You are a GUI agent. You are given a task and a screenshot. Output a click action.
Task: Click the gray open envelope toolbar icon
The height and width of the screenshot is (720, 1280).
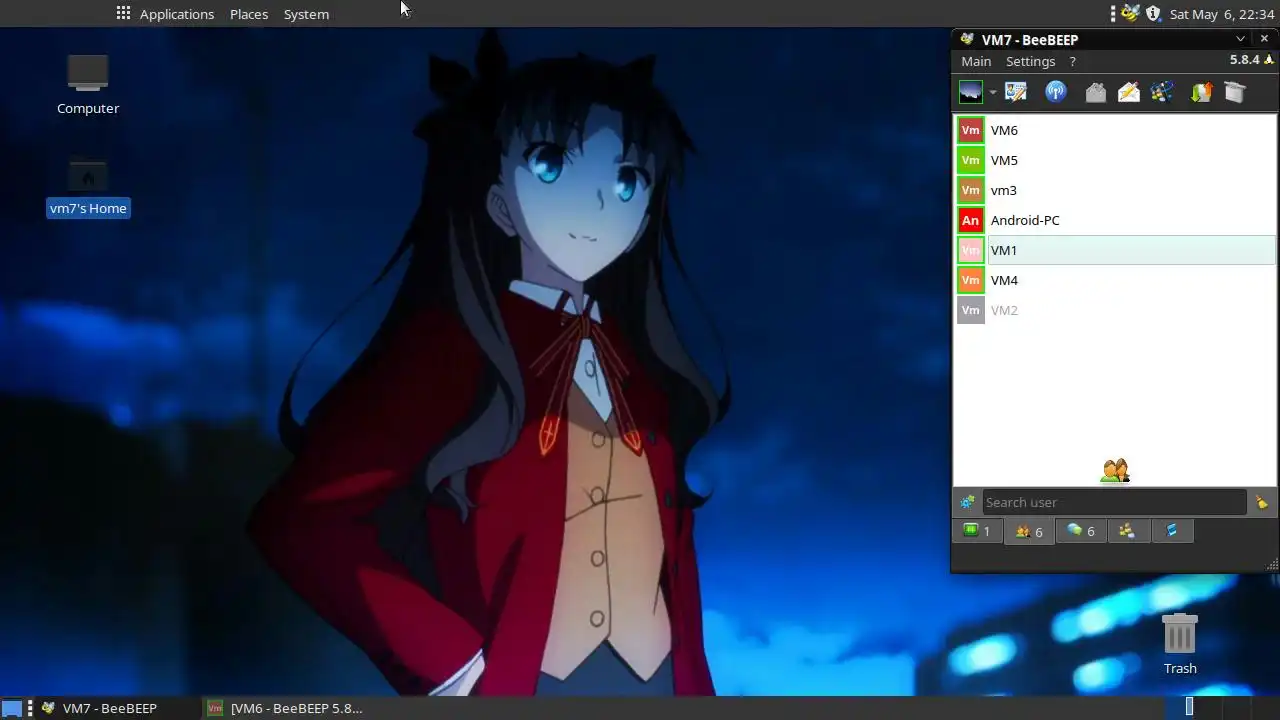tap(1096, 92)
